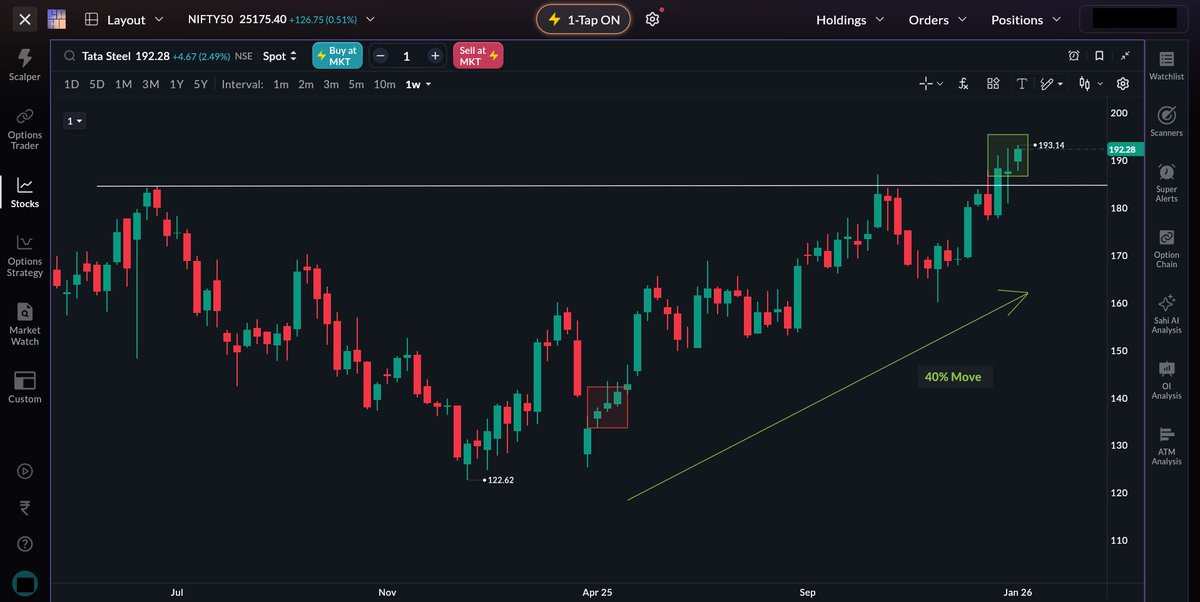Image resolution: width=1200 pixels, height=602 pixels.
Task: Click Buy at MKT button
Action: tap(337, 56)
